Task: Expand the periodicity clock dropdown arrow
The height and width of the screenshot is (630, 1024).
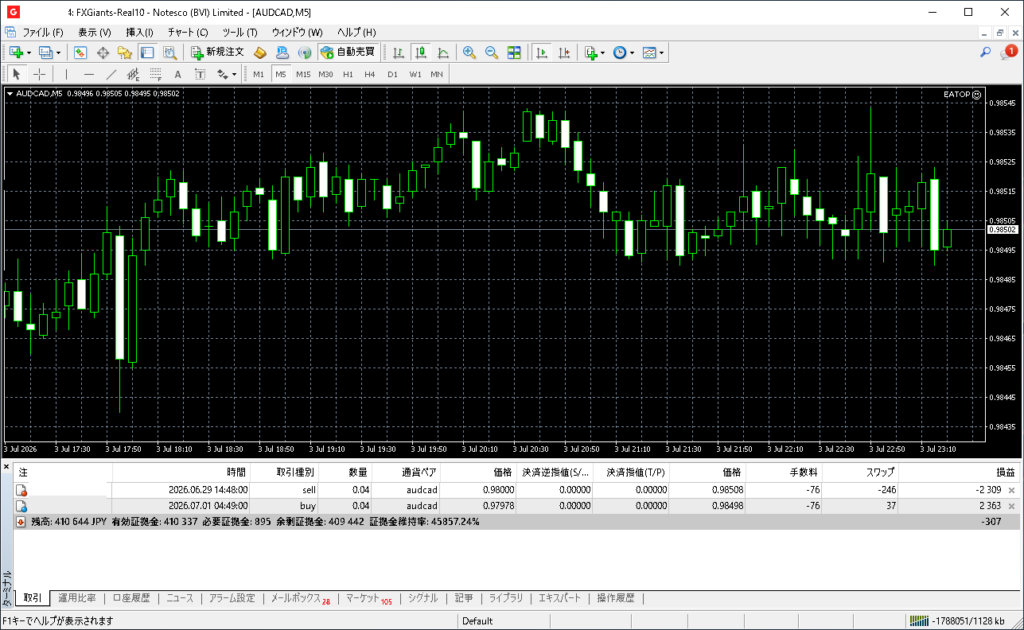Action: (632, 53)
